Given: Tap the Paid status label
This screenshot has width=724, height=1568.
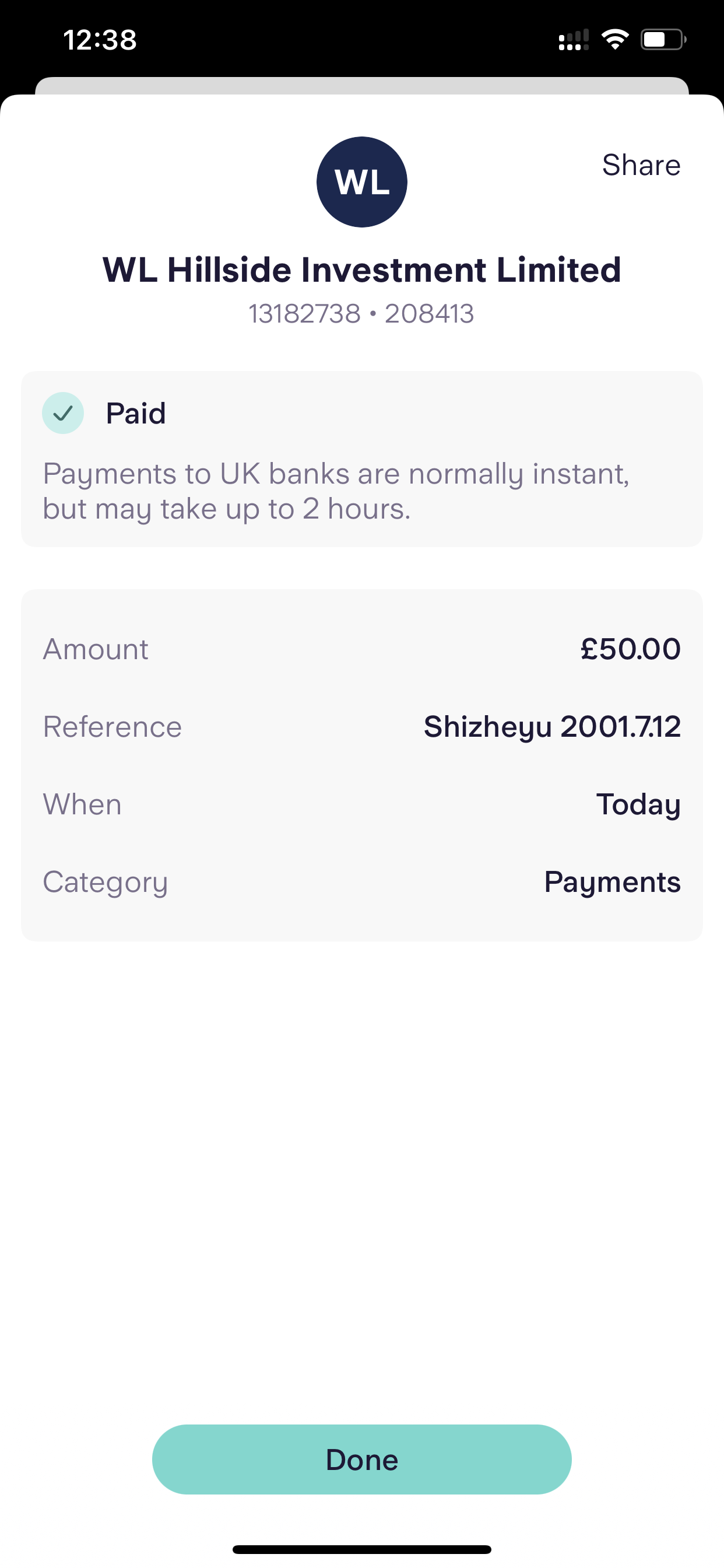Looking at the screenshot, I should click(x=136, y=414).
